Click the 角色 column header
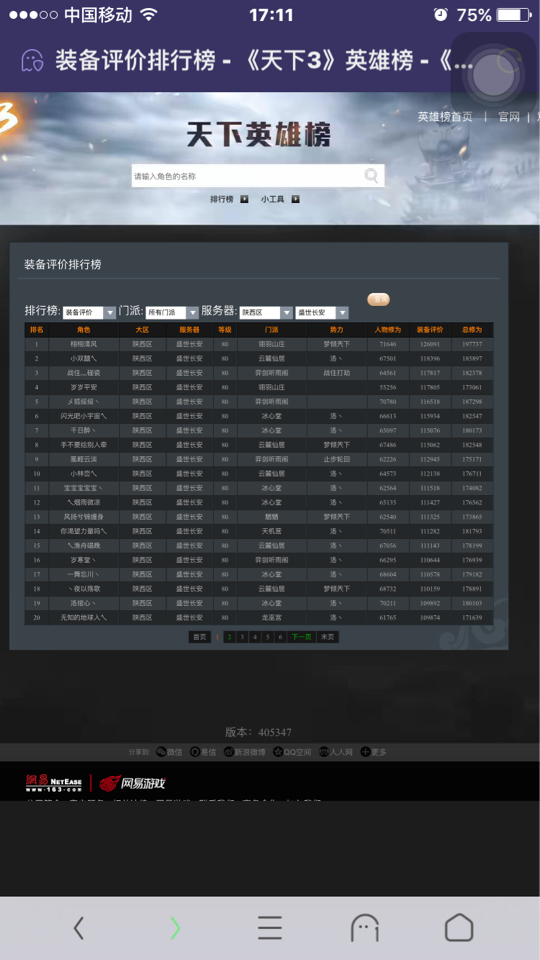This screenshot has height=960, width=540. tap(84, 329)
